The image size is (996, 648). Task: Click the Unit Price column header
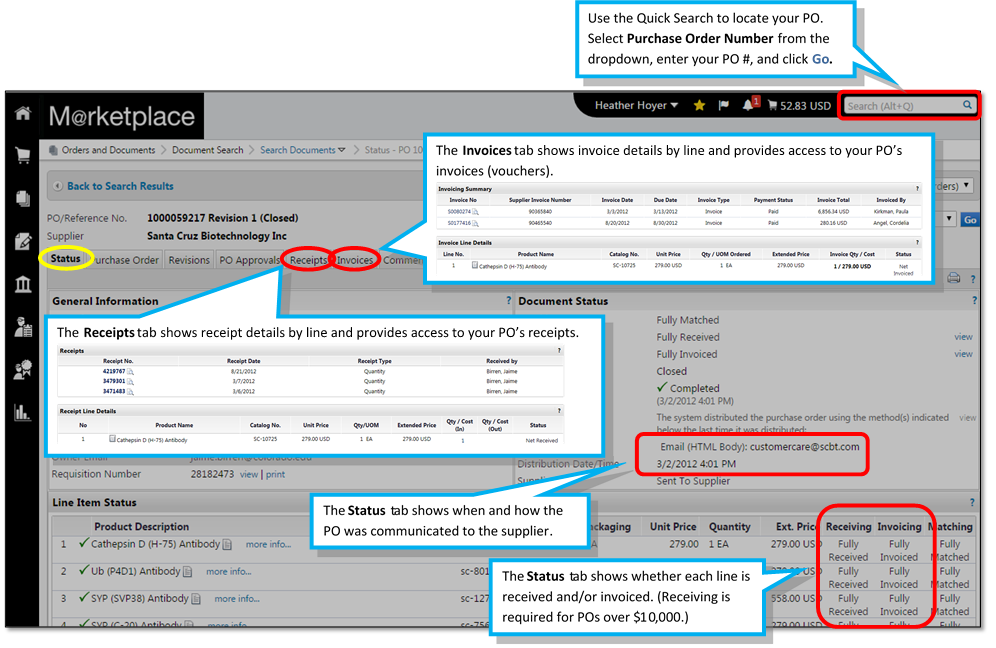point(673,527)
